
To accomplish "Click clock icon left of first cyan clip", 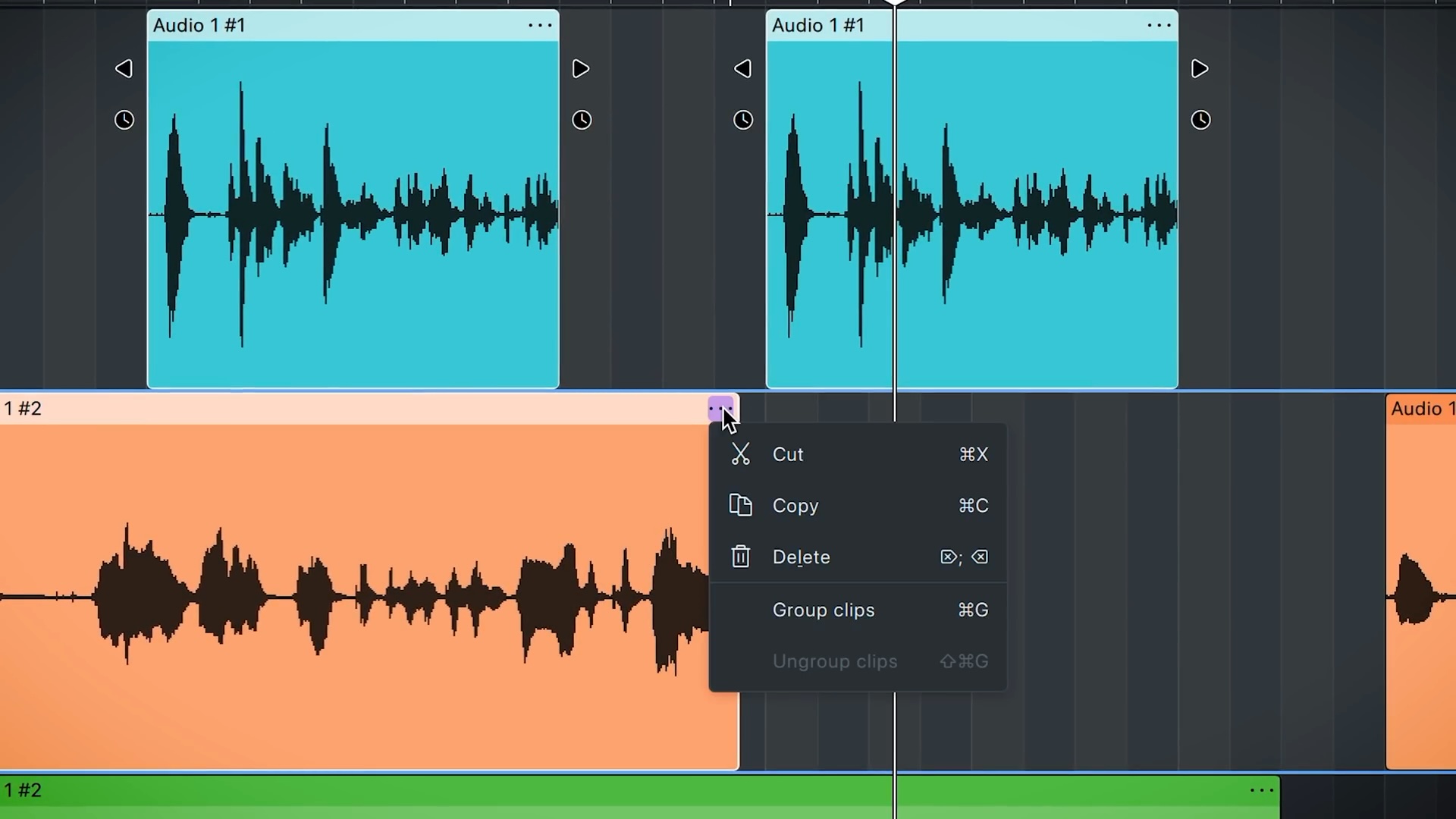I will pyautogui.click(x=124, y=120).
